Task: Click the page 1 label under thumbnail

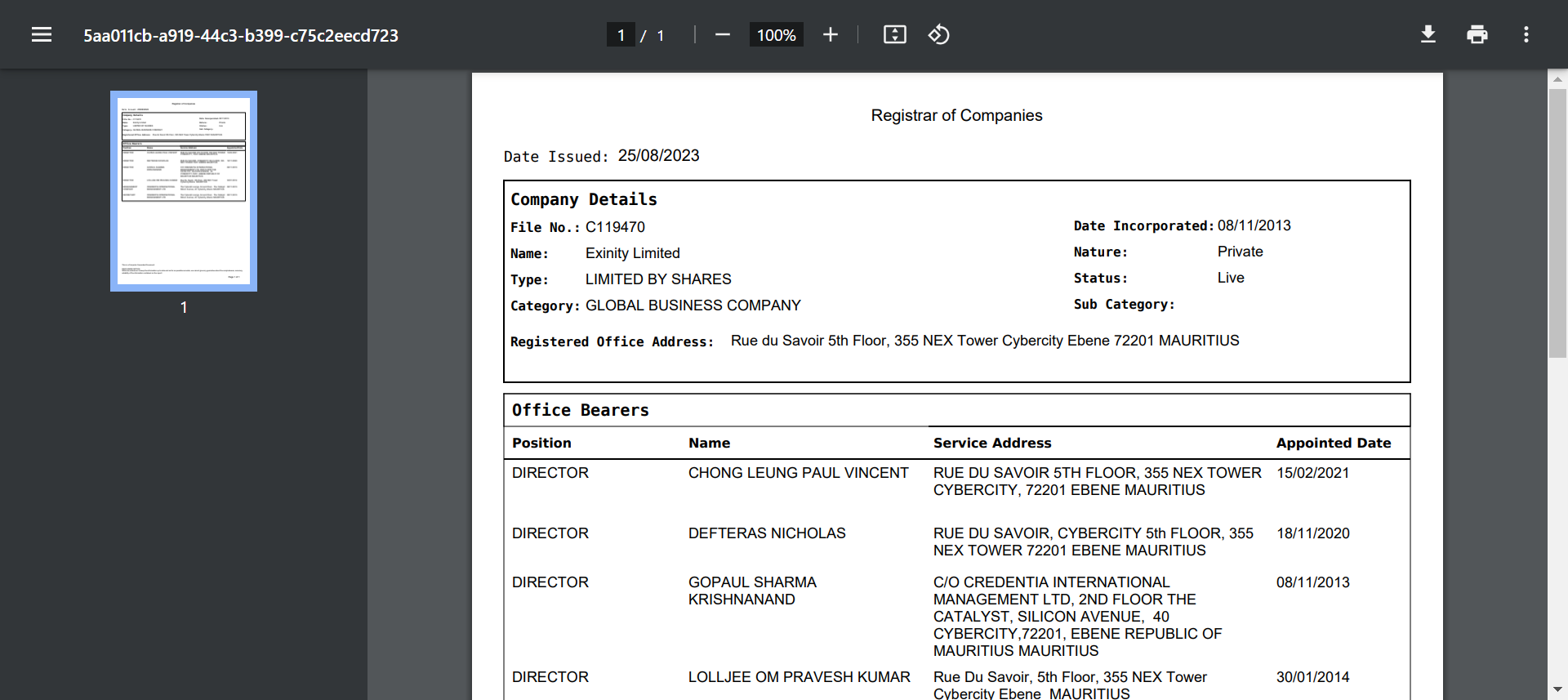Action: click(x=184, y=307)
